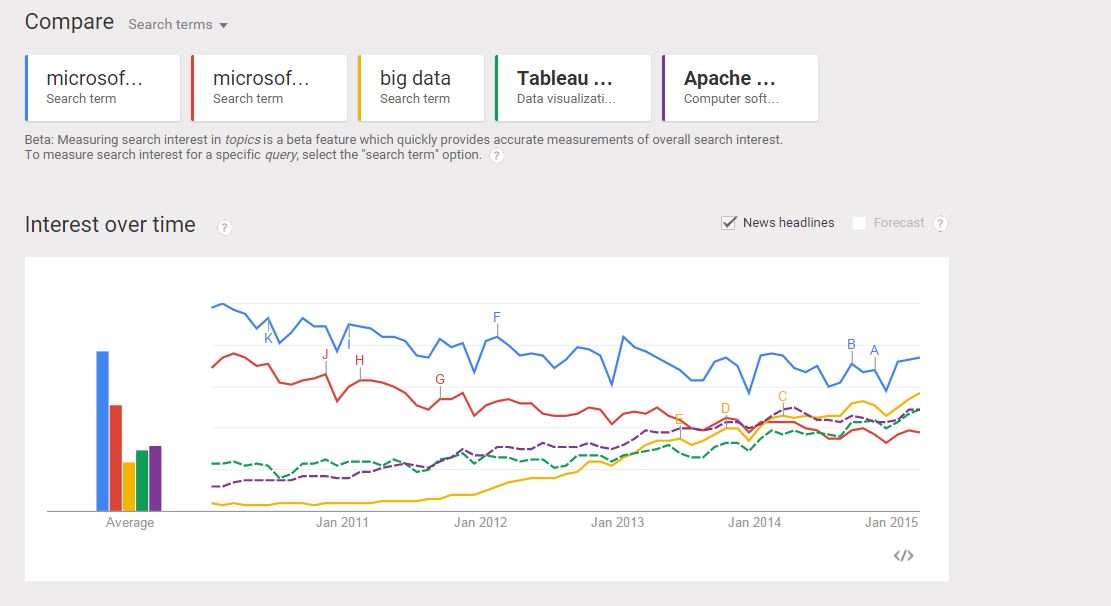The image size is (1111, 606).
Task: Edit the "big data" search term card
Action: [x=421, y=87]
